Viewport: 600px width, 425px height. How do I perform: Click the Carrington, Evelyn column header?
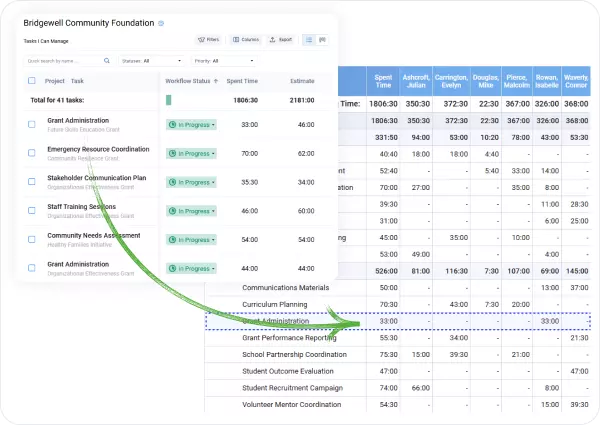(x=451, y=81)
